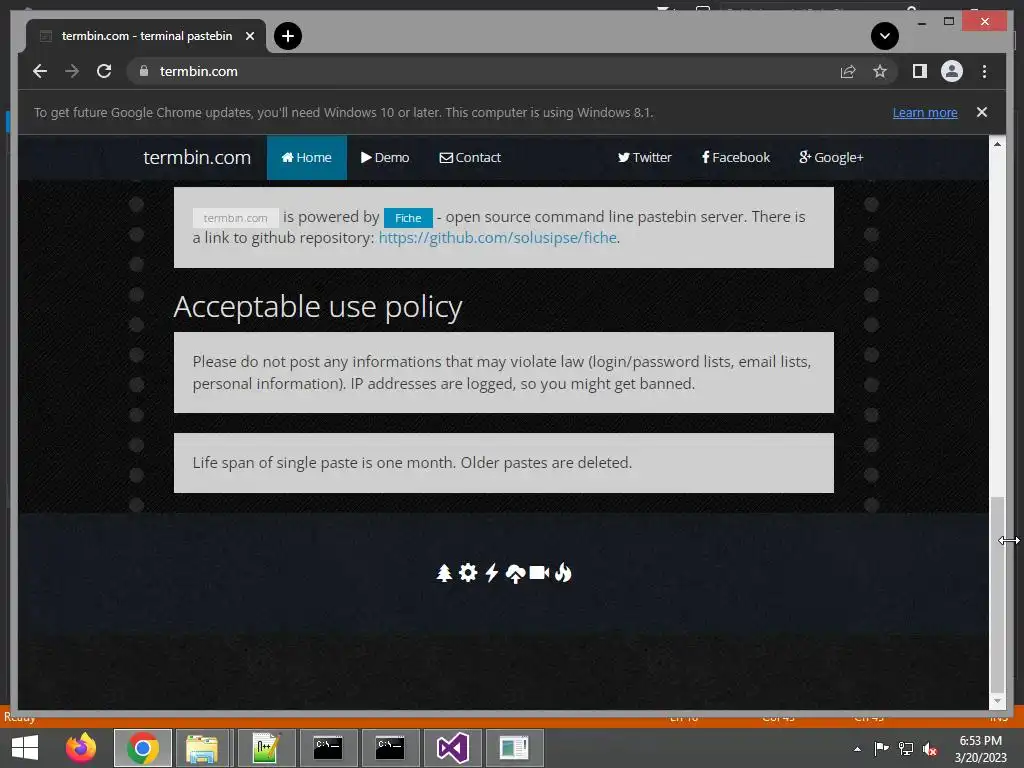Dismiss the Chrome update notification bar
This screenshot has height=768, width=1024.
[982, 112]
